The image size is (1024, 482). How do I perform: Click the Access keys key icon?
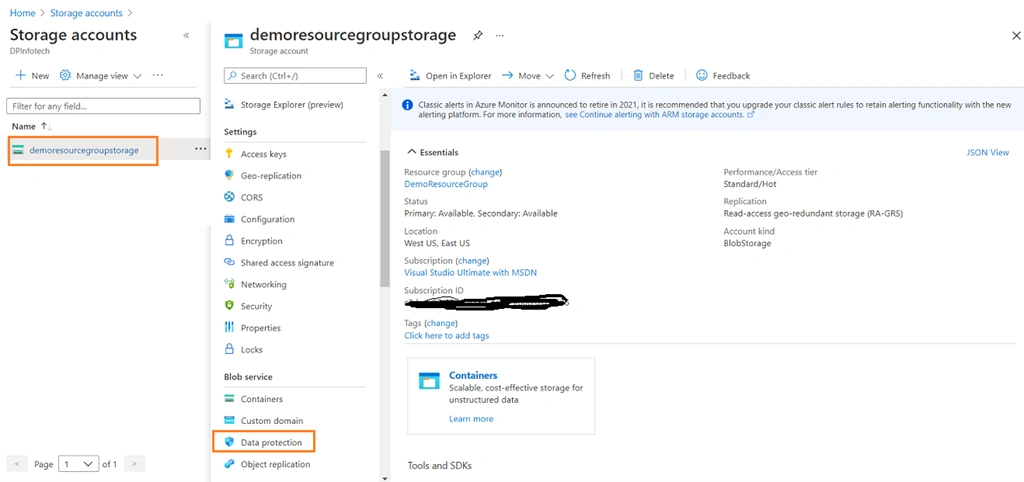click(x=229, y=153)
